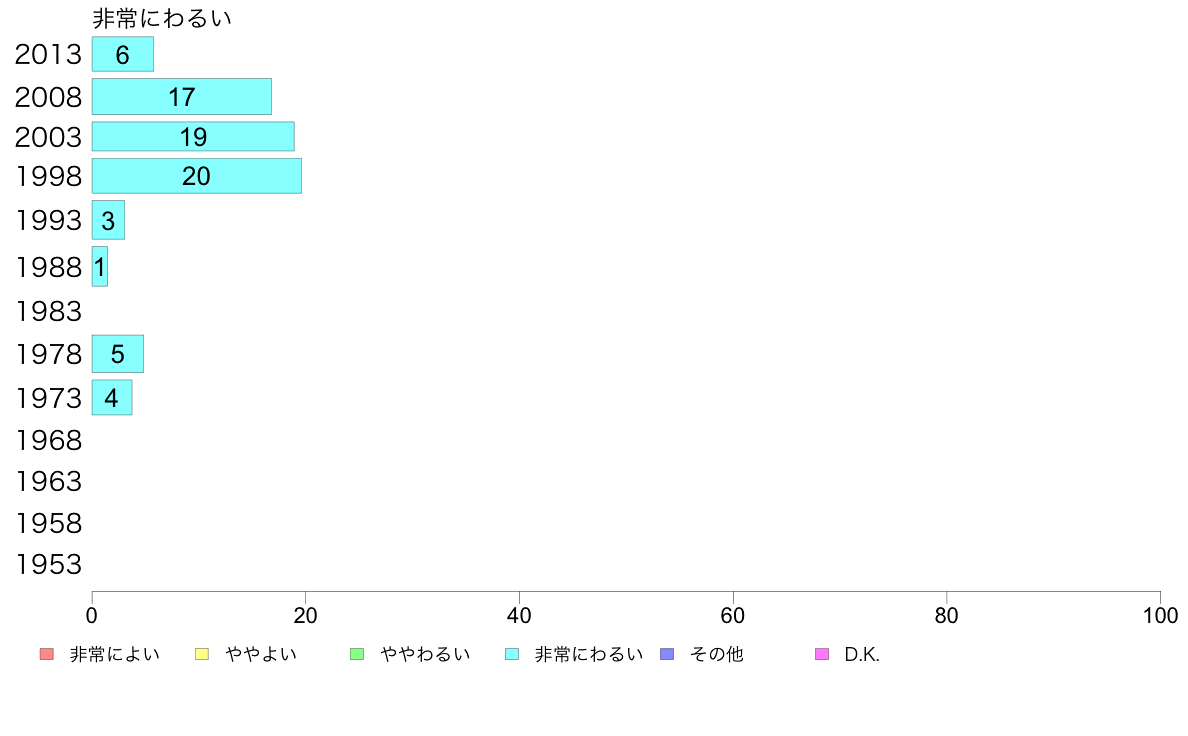1188x736 pixels.
Task: Click the magenta D.K. legend swatch
Action: click(x=822, y=654)
